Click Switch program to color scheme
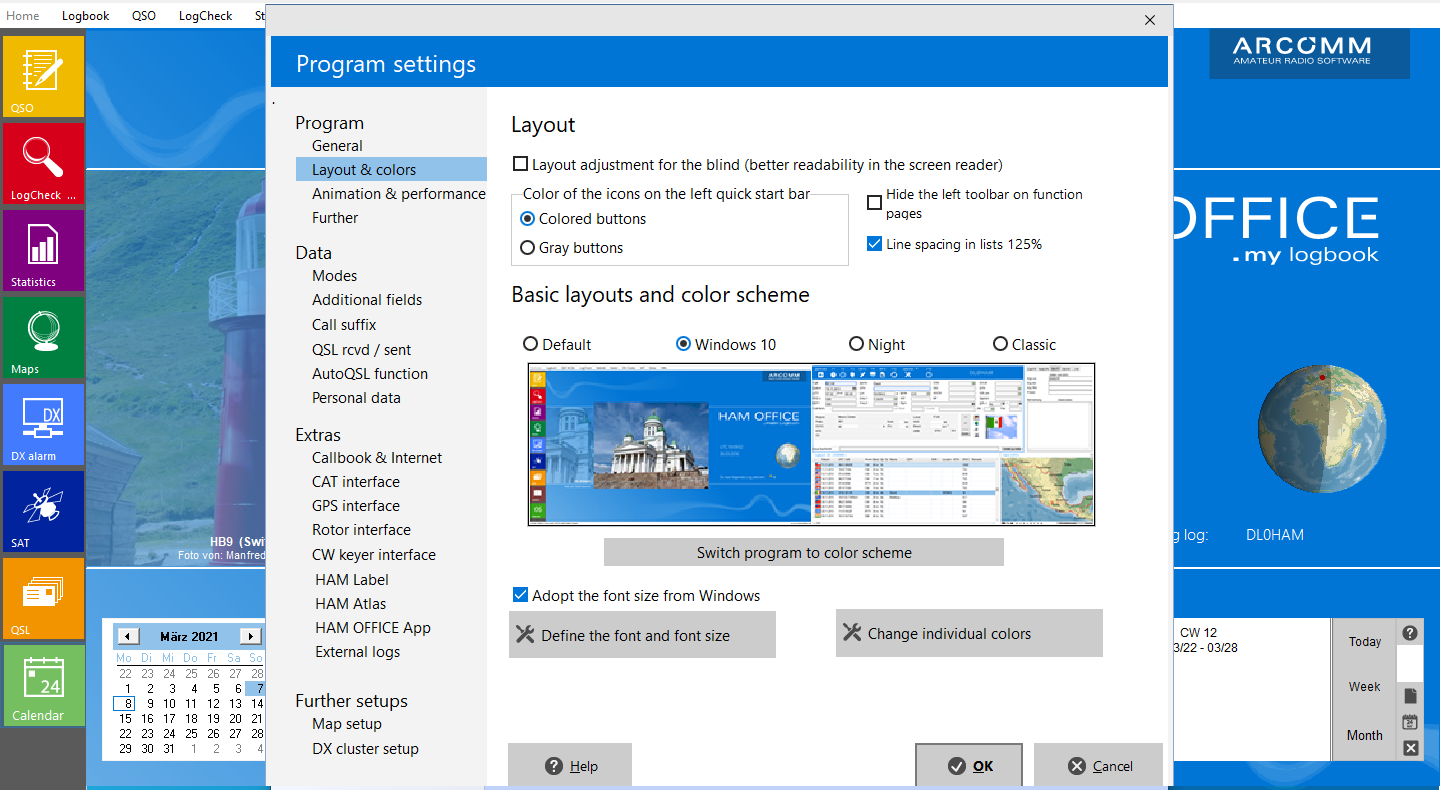The height and width of the screenshot is (790, 1440). tap(804, 552)
